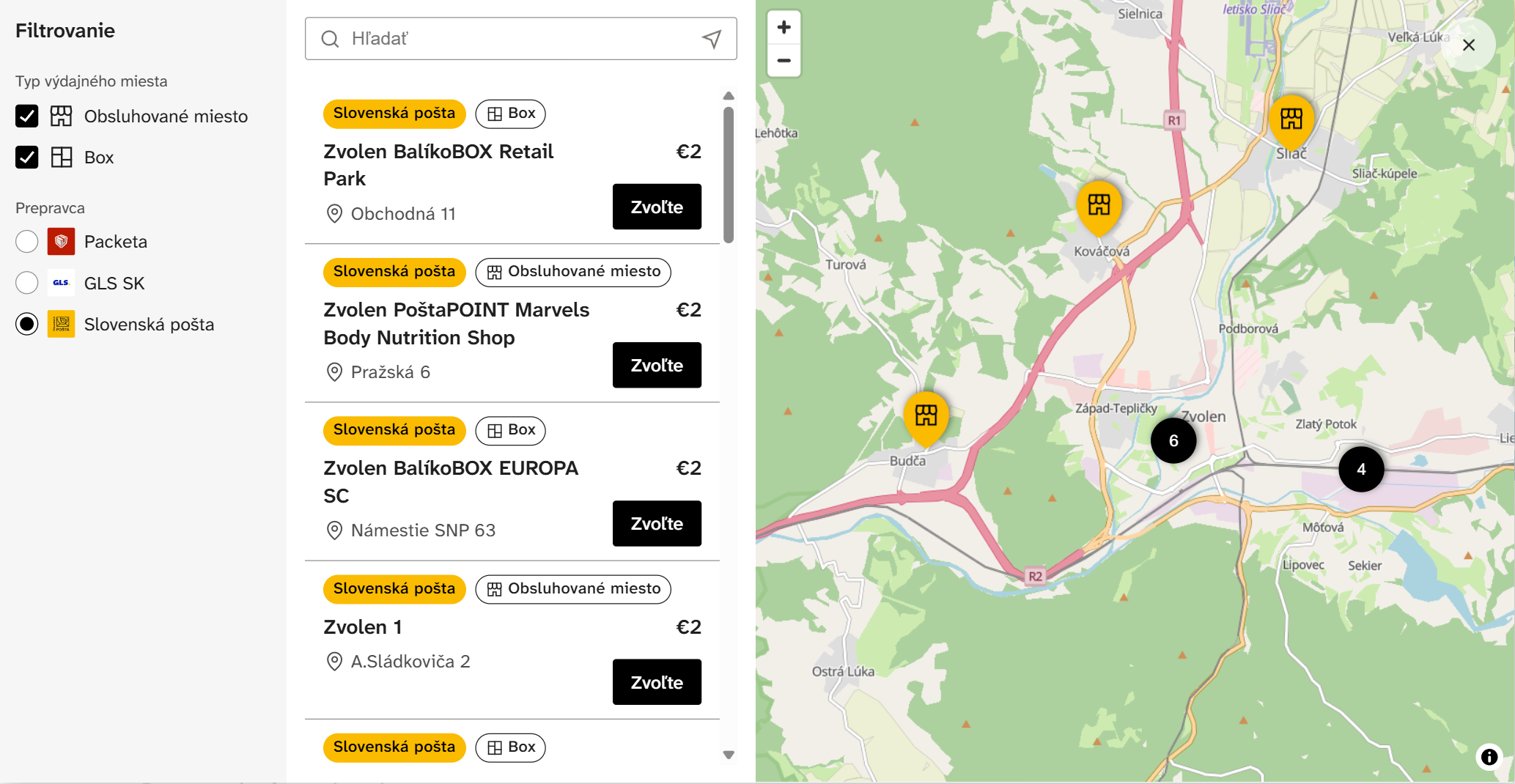Open Zvolen BalíkoBOX Retail Park title
This screenshot has height=784, width=1515.
[x=438, y=165]
